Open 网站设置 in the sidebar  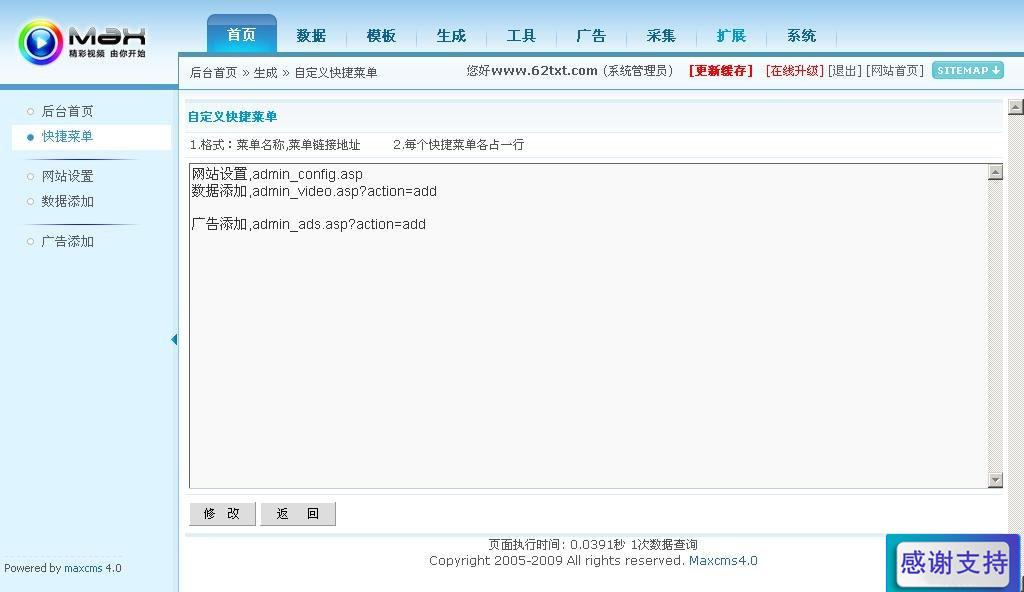pyautogui.click(x=67, y=176)
